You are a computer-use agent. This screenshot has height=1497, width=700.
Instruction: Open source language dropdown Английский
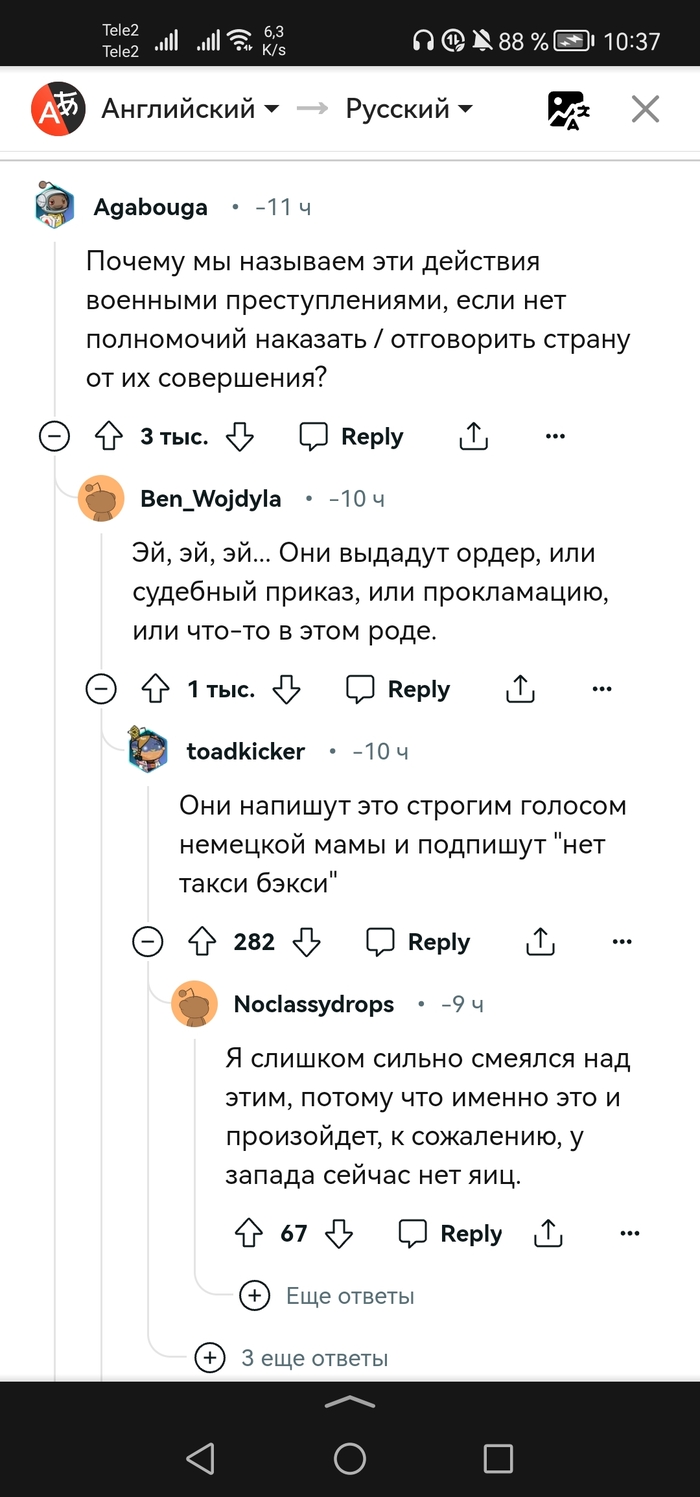coord(190,109)
